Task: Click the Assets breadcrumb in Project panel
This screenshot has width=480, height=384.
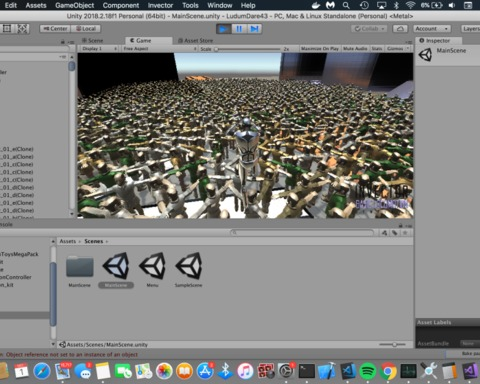Action: point(68,241)
